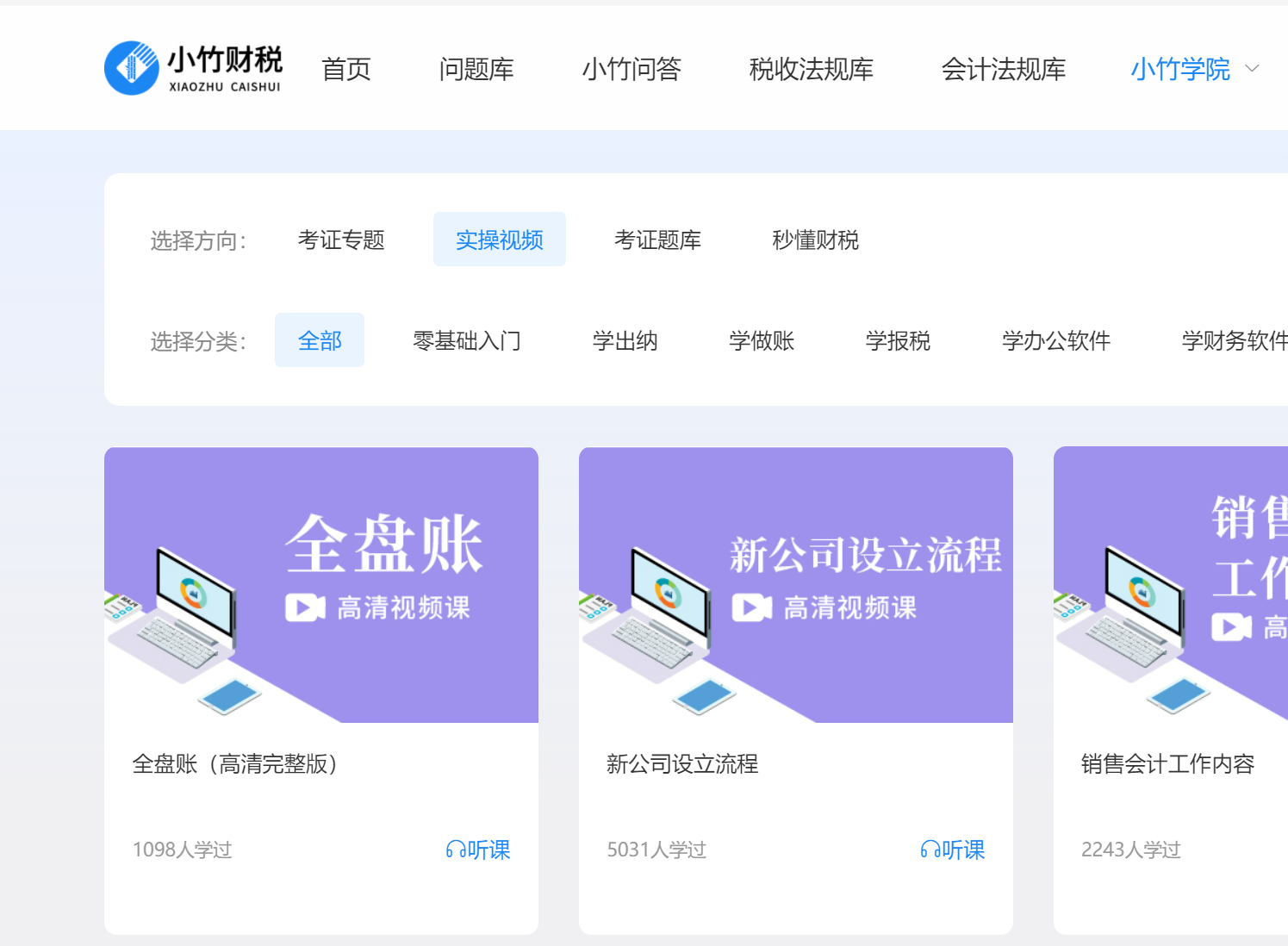Choose the 秒懂财税 direction
Screen dimensions: 1288x946
[815, 240]
